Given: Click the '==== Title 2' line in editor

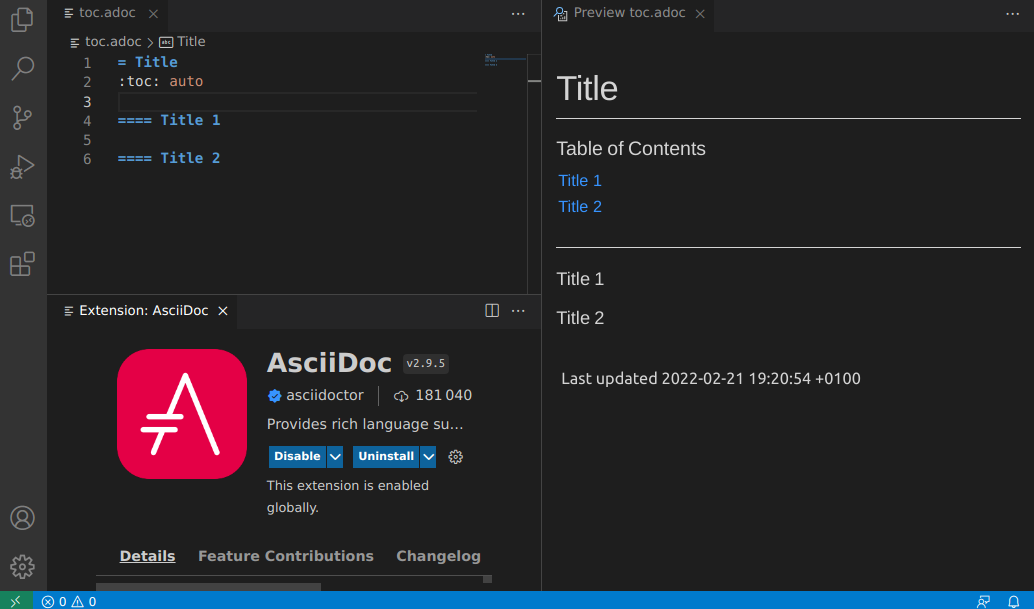Looking at the screenshot, I should [169, 158].
